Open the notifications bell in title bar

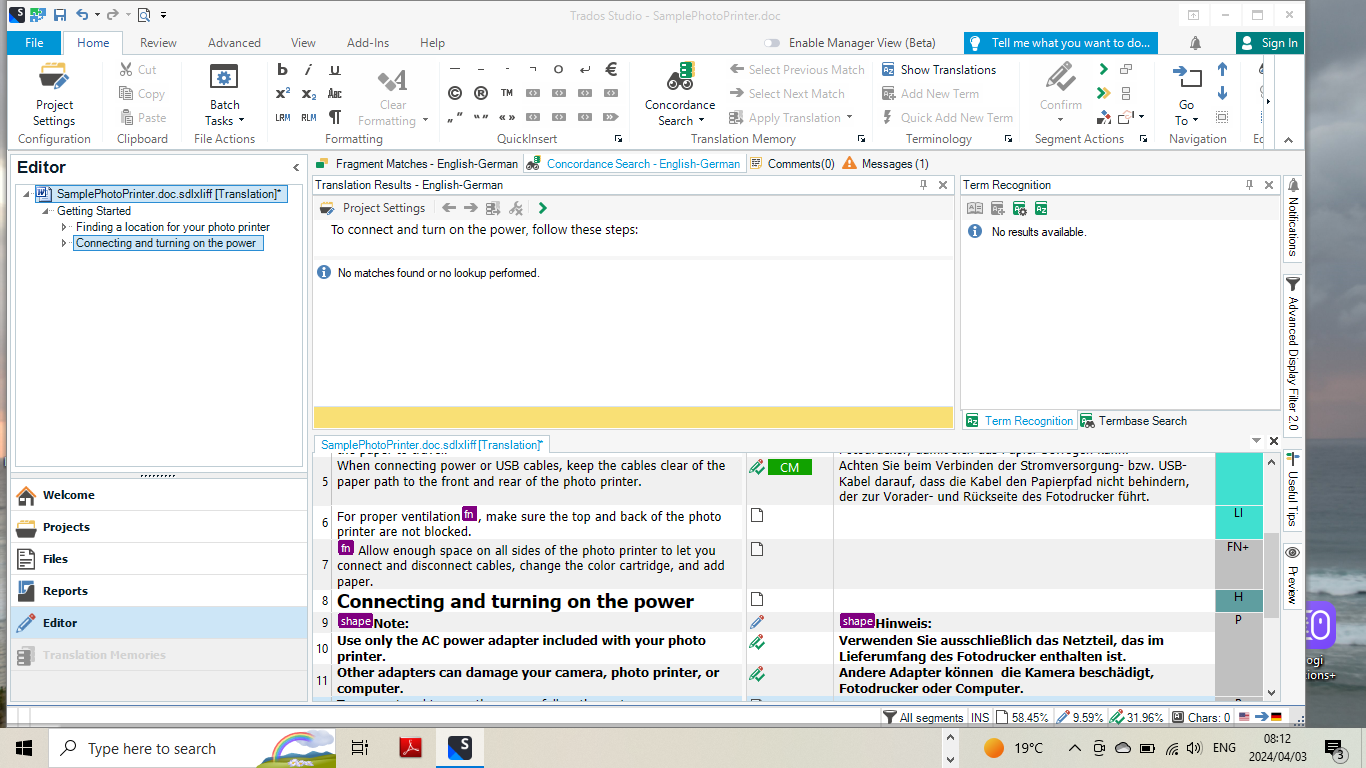tap(1195, 43)
